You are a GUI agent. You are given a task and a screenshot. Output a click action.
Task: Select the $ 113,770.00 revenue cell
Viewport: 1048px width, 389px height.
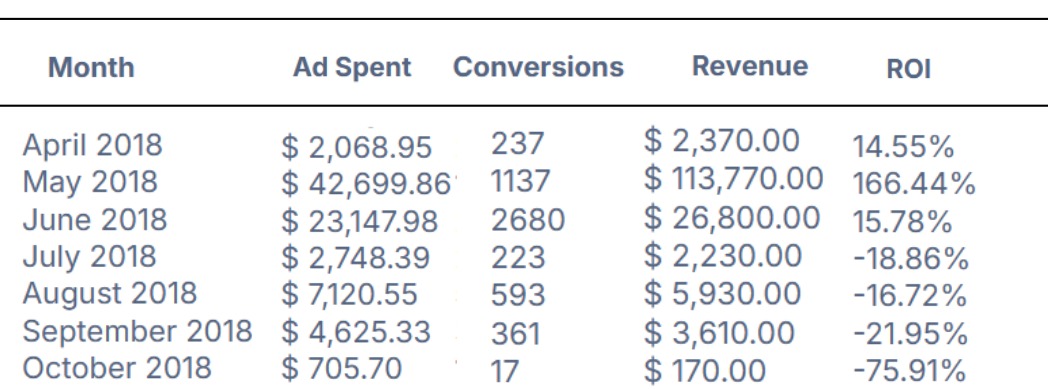coord(733,179)
